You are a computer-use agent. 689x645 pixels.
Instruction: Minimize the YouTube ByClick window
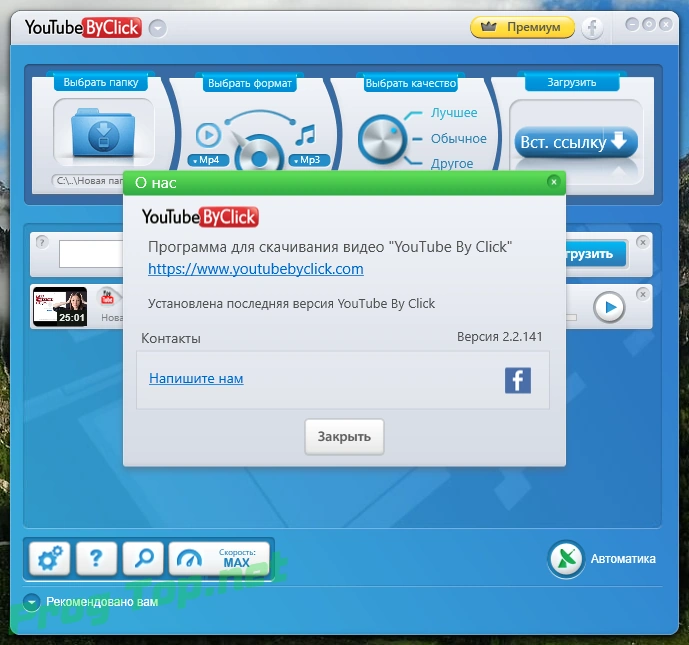[x=632, y=24]
